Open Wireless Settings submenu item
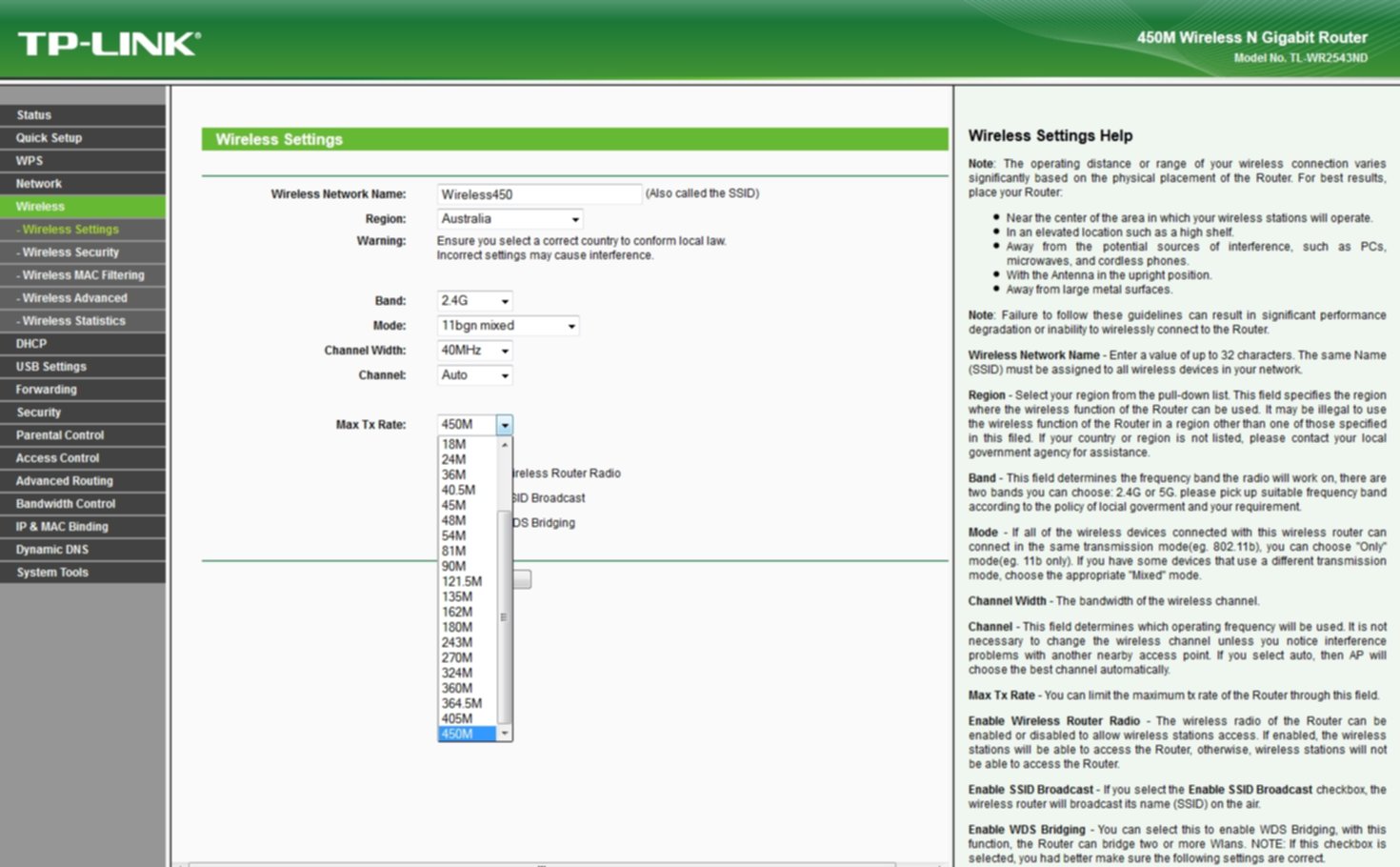The image size is (1400, 867). coord(83,230)
